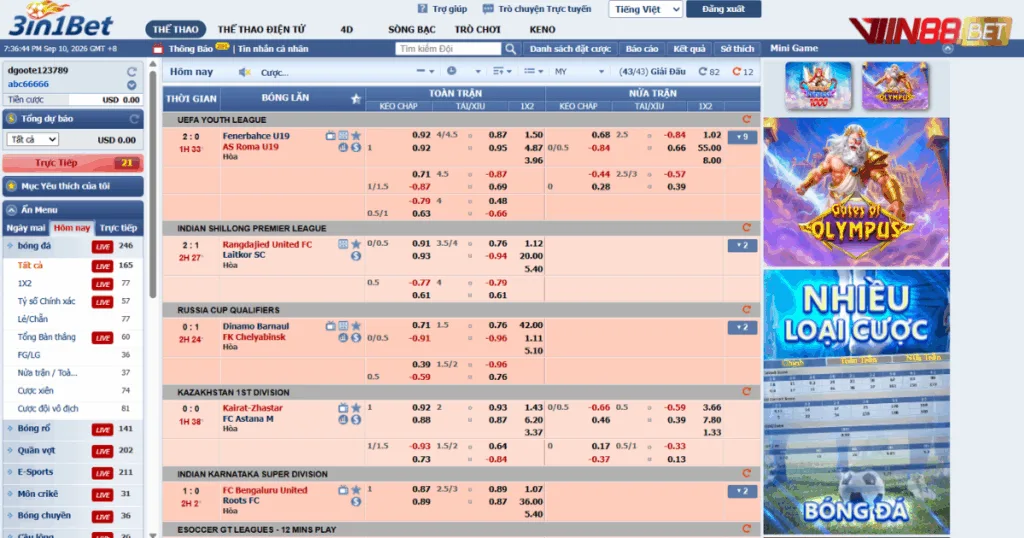Open the MY odds-type dropdown
The image size is (1024, 538).
click(579, 72)
